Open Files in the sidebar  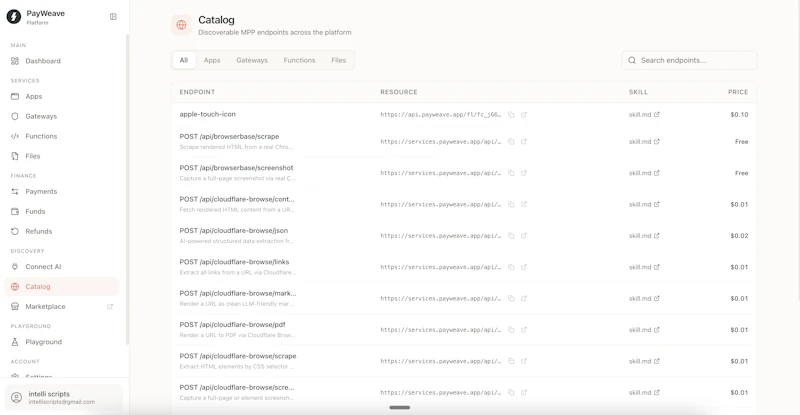point(62,156)
